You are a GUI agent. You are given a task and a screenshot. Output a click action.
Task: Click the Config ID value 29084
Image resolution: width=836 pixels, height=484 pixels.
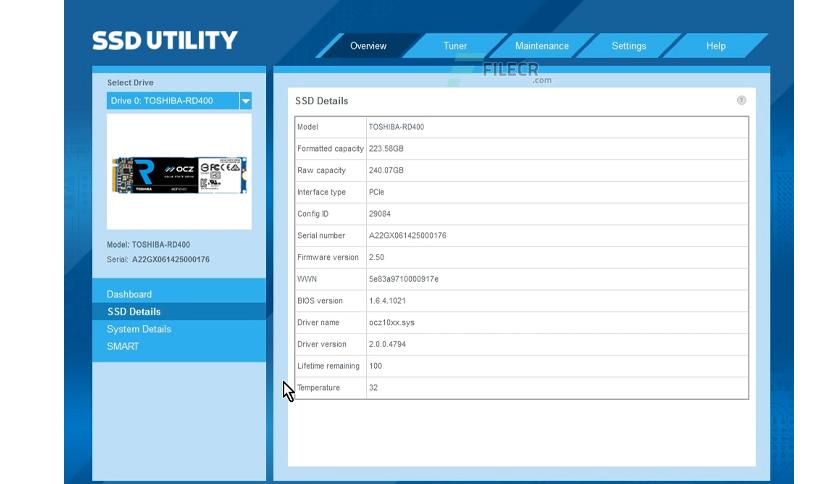(380, 214)
